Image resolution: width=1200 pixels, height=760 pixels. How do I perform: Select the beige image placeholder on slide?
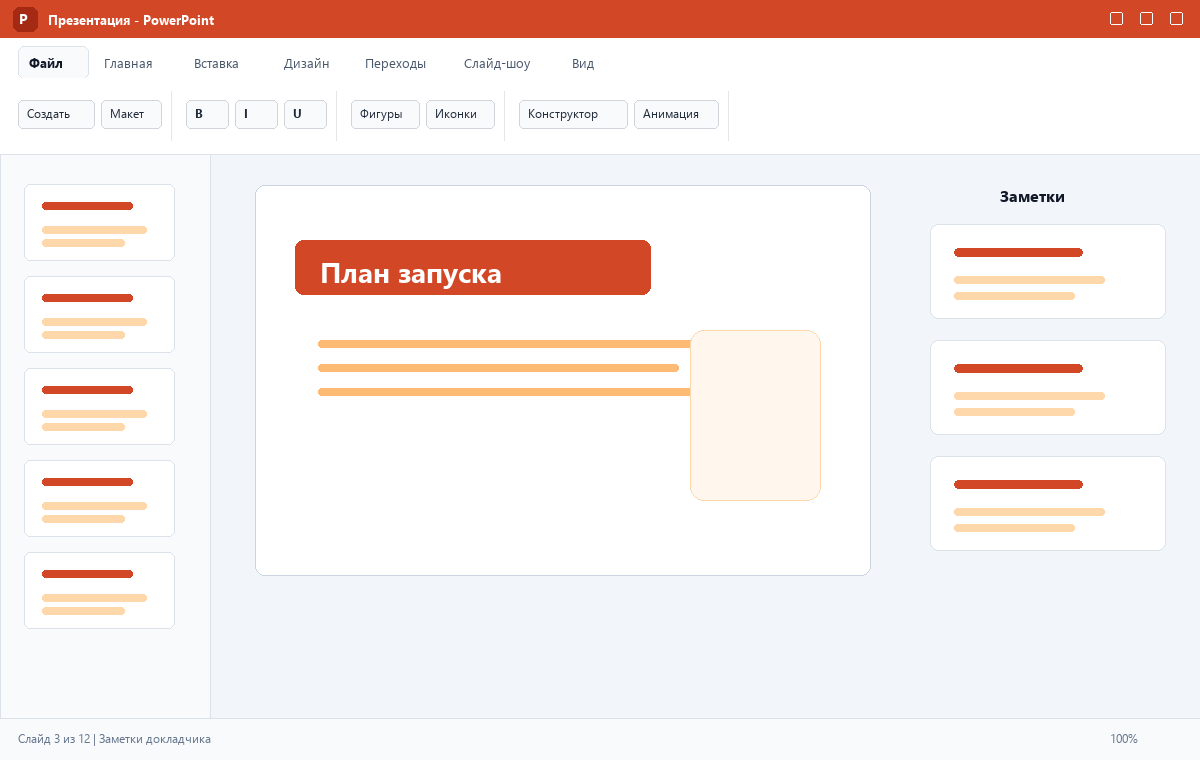click(755, 415)
